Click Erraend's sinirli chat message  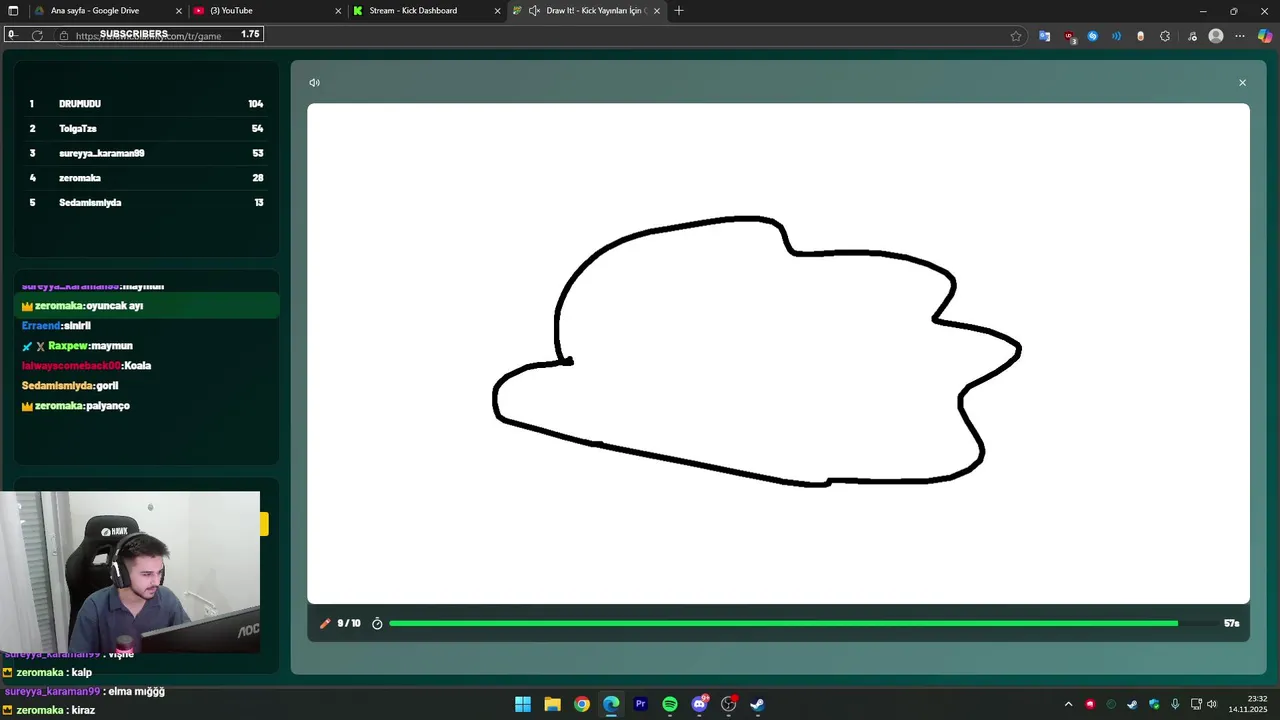click(56, 326)
